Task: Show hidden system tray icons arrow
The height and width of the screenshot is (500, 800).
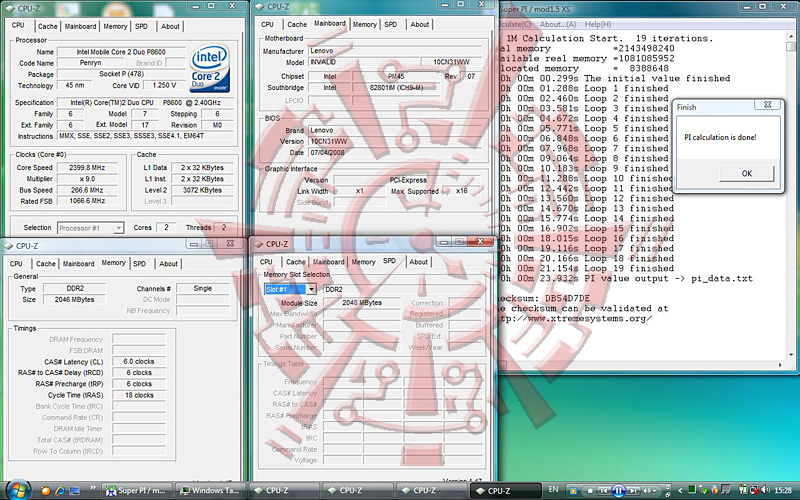Action: point(680,491)
